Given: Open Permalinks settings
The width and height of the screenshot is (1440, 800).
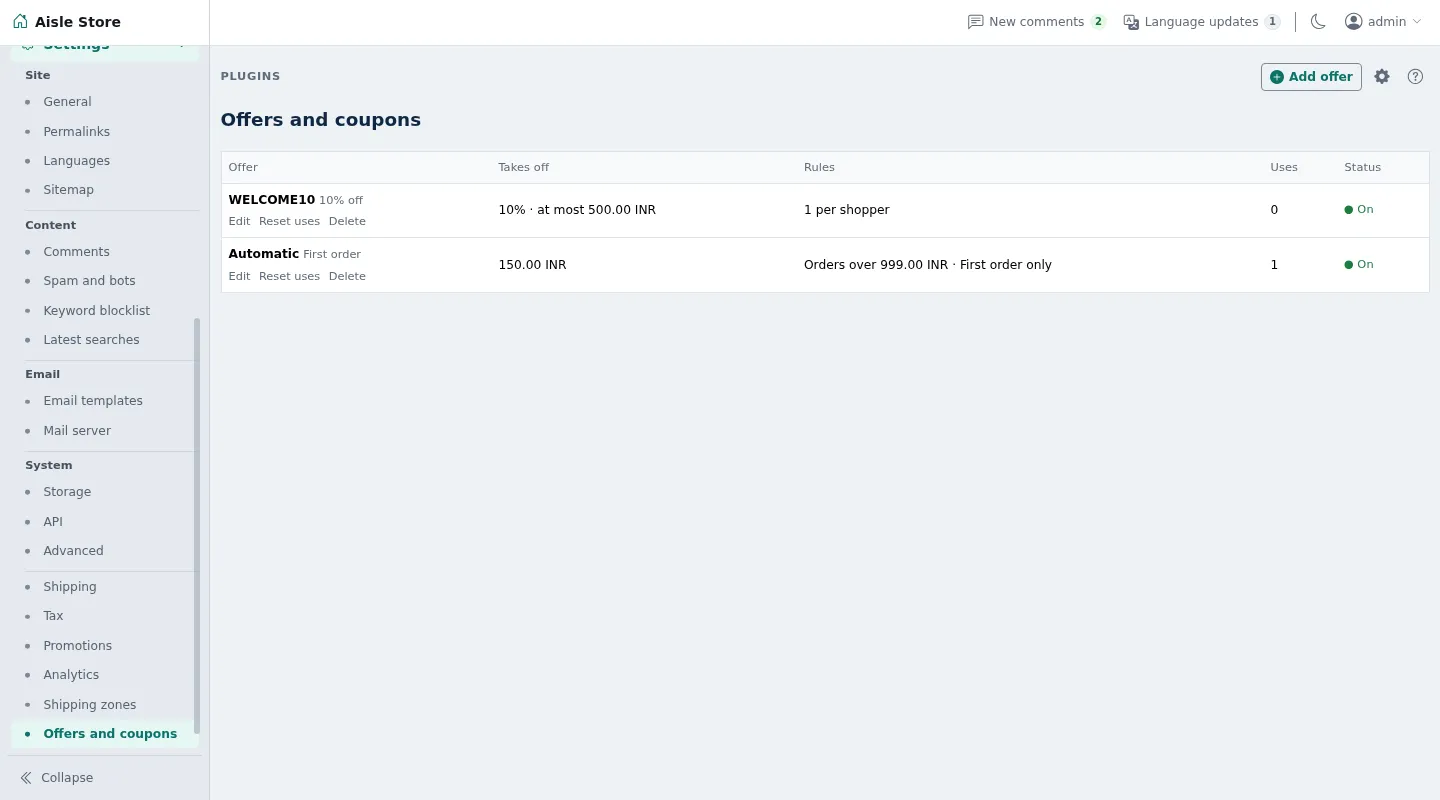Looking at the screenshot, I should 76,131.
